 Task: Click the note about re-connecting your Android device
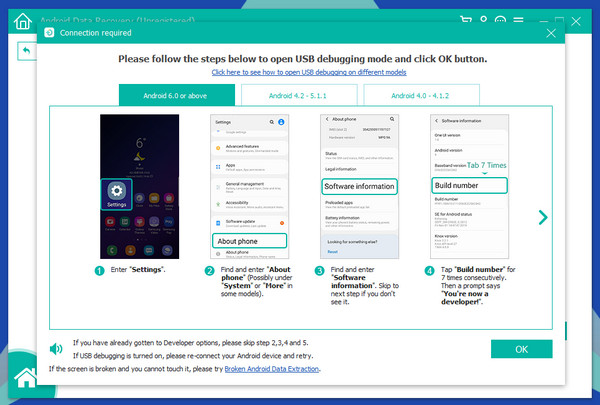pyautogui.click(x=193, y=356)
